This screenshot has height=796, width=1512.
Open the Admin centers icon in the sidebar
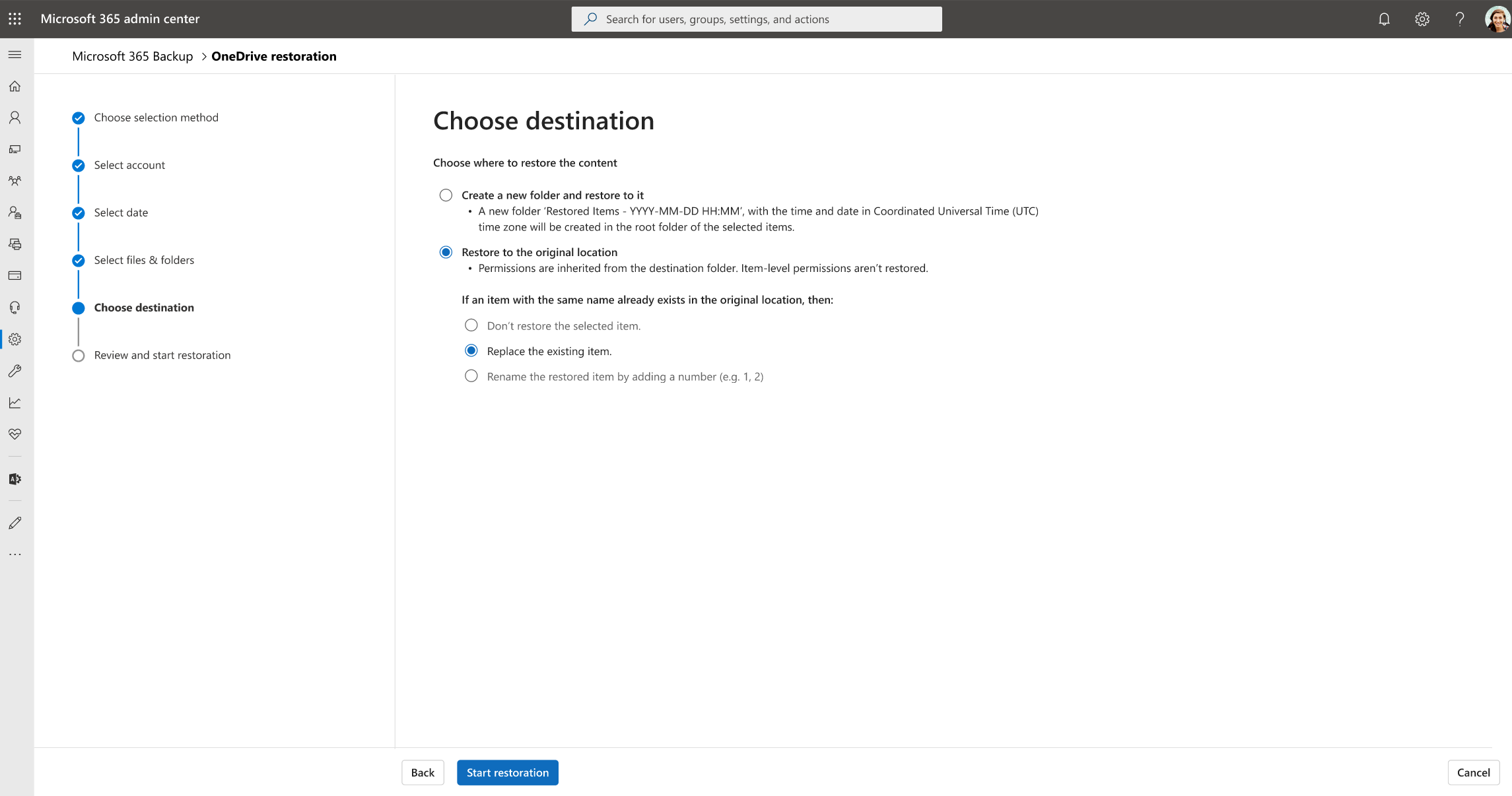point(15,479)
